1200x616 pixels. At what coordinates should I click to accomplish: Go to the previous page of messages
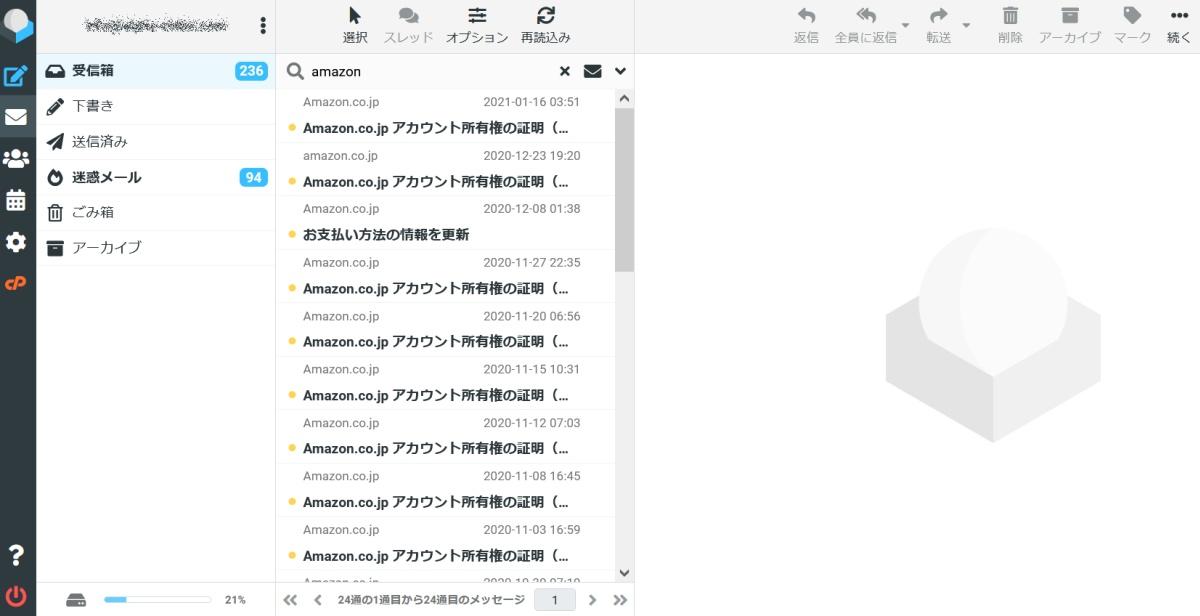point(318,600)
